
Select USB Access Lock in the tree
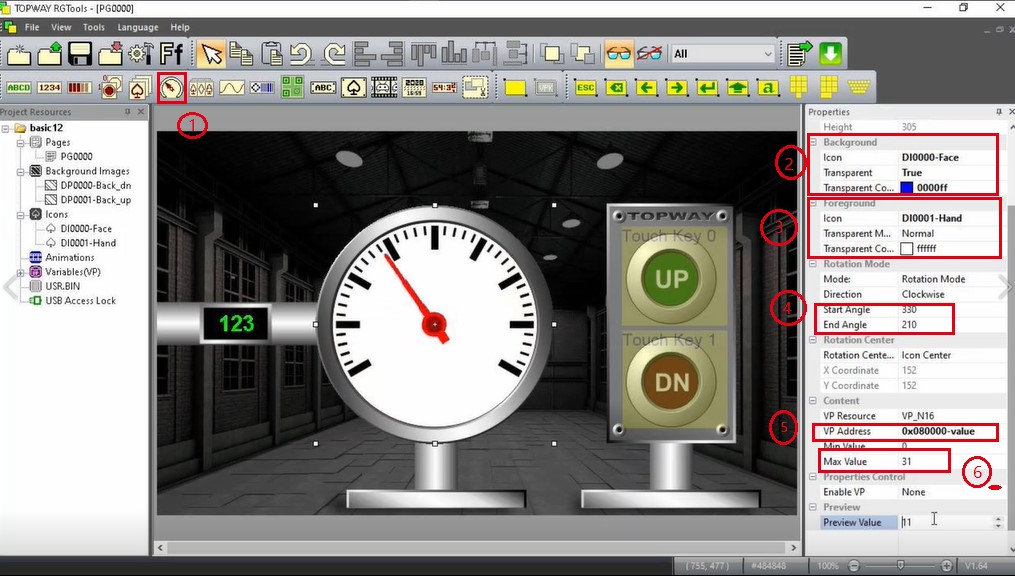click(x=80, y=301)
